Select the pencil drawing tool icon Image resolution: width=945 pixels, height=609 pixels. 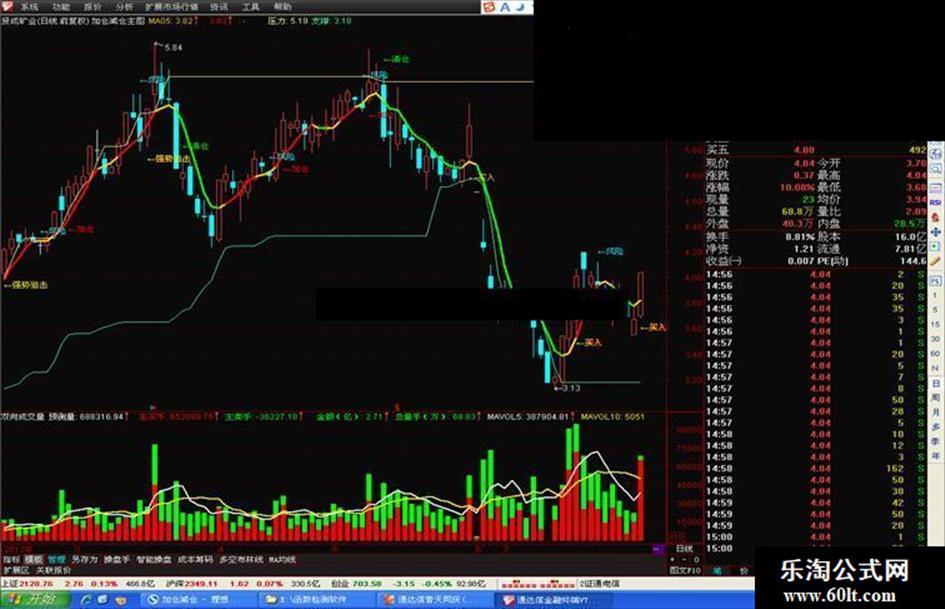pos(936,262)
